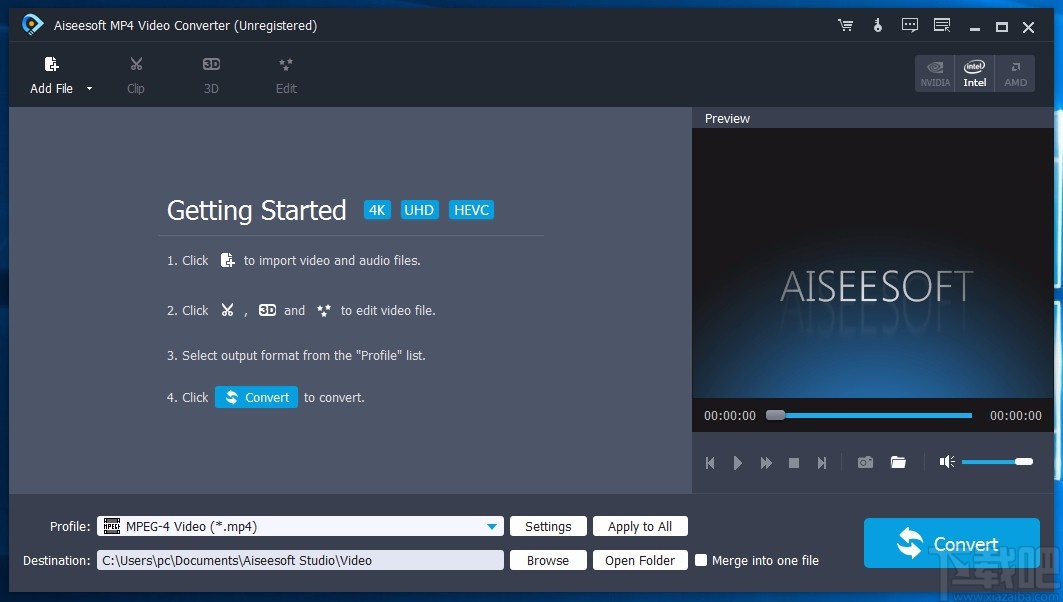Select the NVIDIA acceleration tab
The height and width of the screenshot is (602, 1063).
pos(934,73)
